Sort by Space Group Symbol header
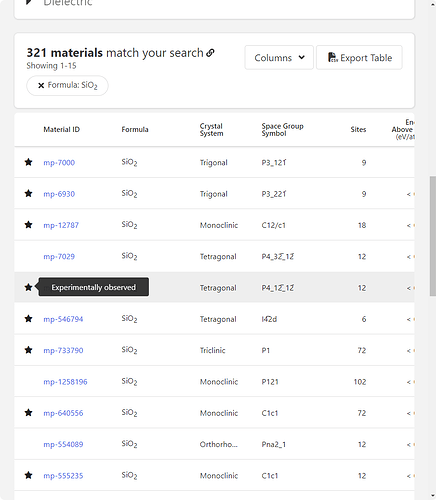 (x=283, y=130)
